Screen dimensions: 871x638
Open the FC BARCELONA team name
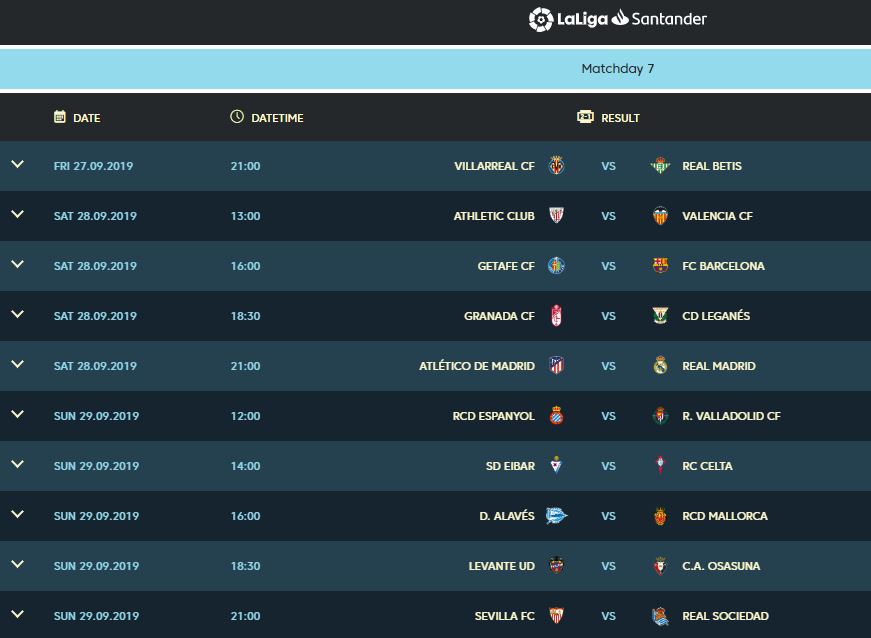[723, 266]
